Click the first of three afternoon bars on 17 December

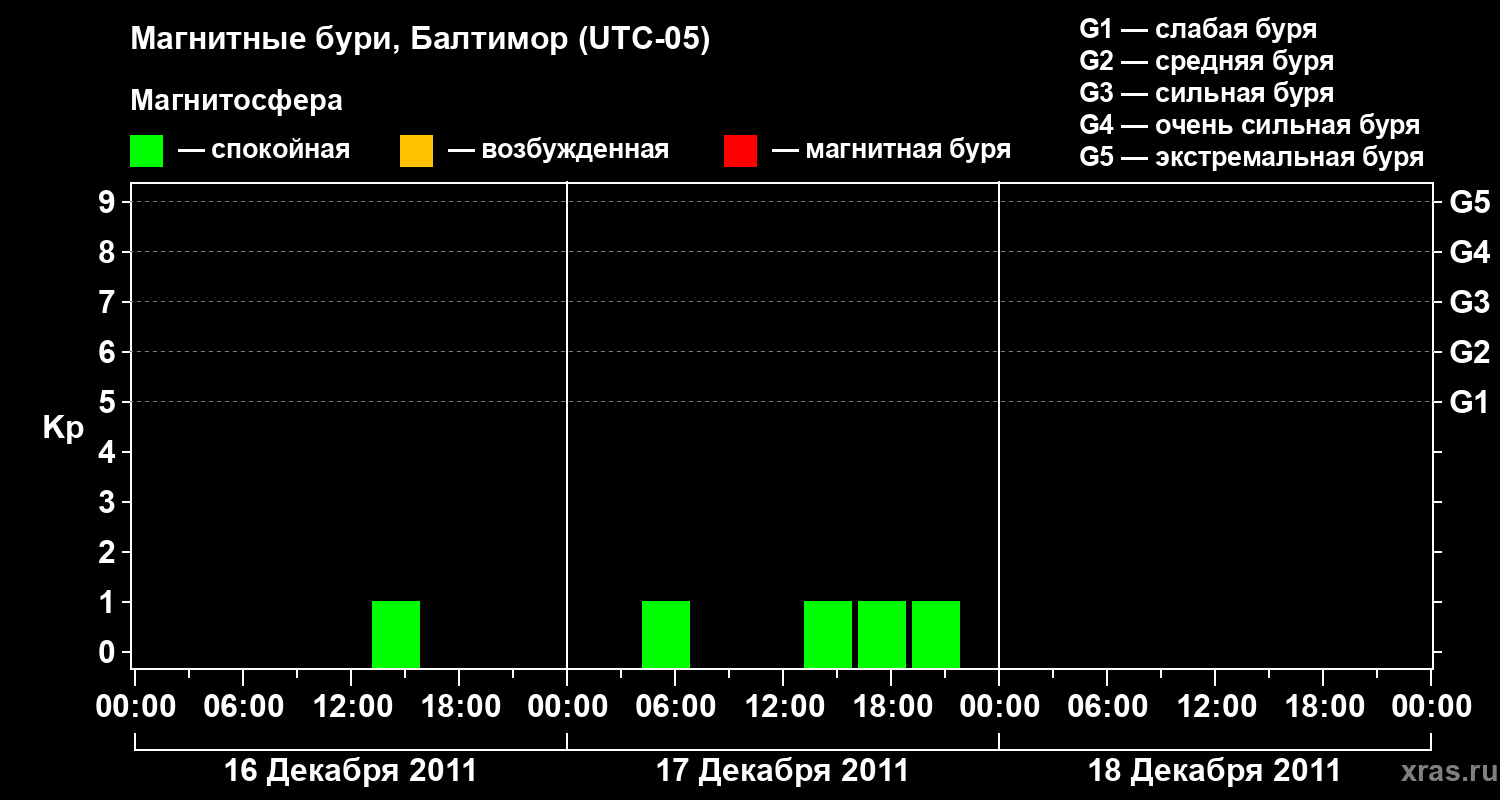pyautogui.click(x=828, y=634)
